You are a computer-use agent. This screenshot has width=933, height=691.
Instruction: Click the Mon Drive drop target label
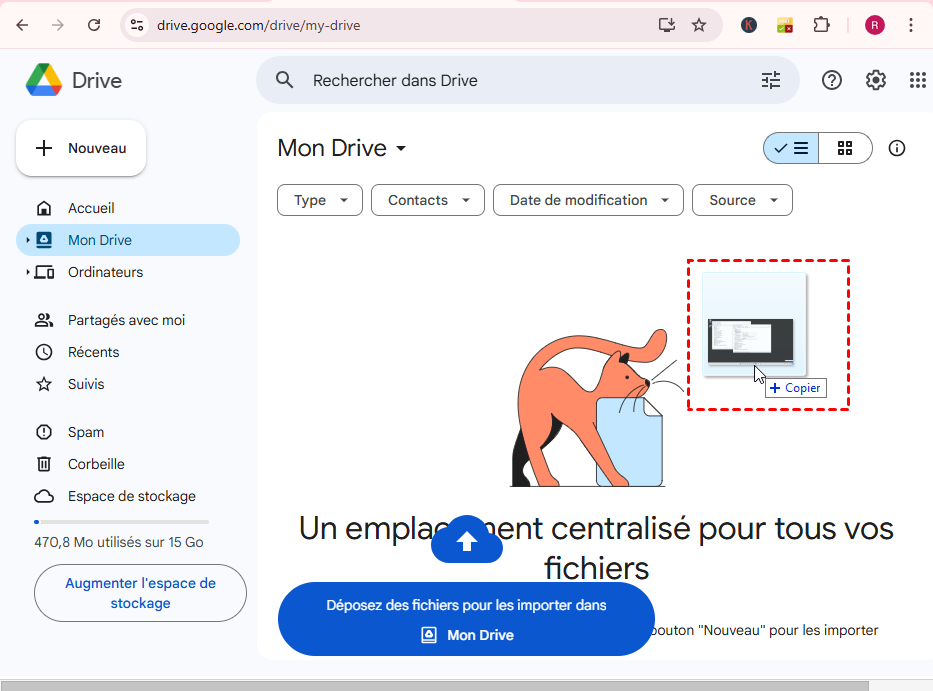tap(467, 635)
